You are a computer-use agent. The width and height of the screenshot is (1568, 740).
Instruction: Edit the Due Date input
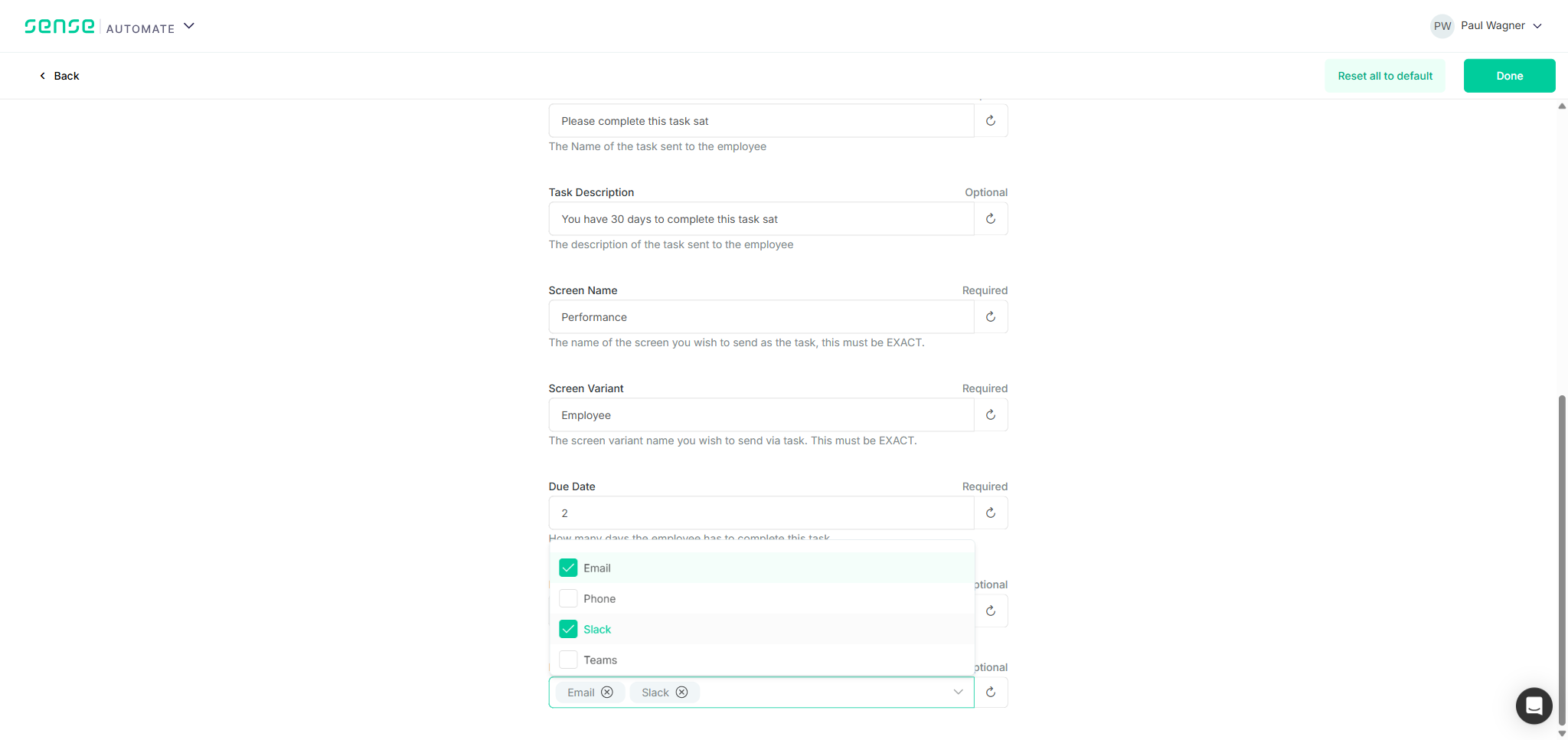pyautogui.click(x=761, y=513)
